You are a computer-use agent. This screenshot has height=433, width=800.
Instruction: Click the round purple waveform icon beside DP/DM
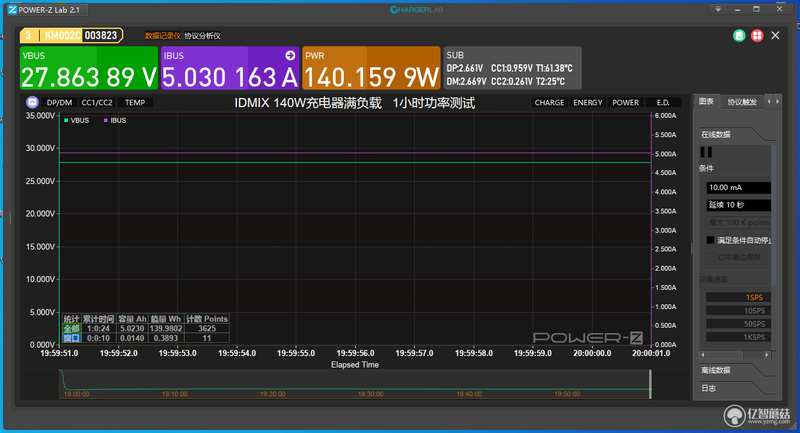tap(32, 103)
